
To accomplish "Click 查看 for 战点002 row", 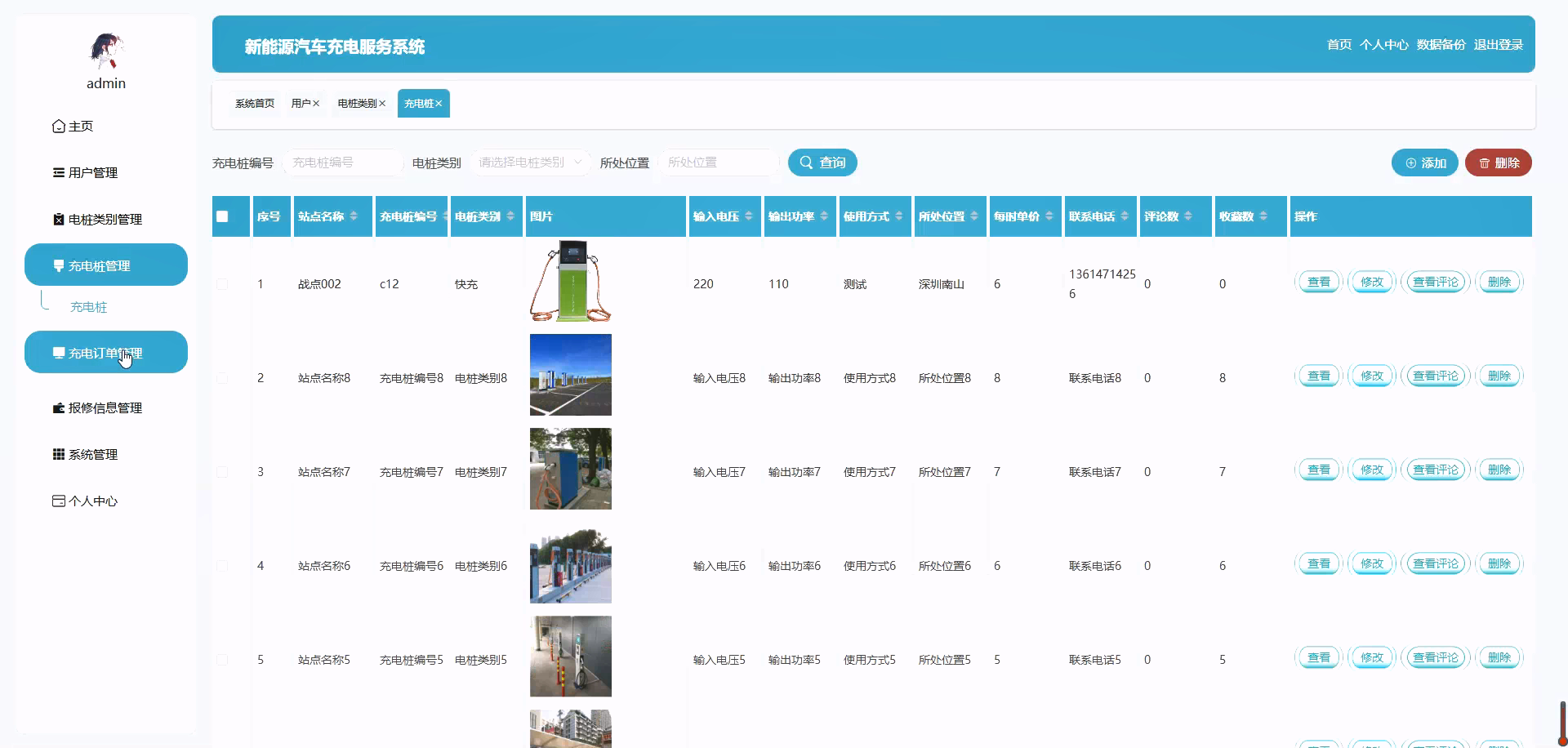I will click(1319, 283).
